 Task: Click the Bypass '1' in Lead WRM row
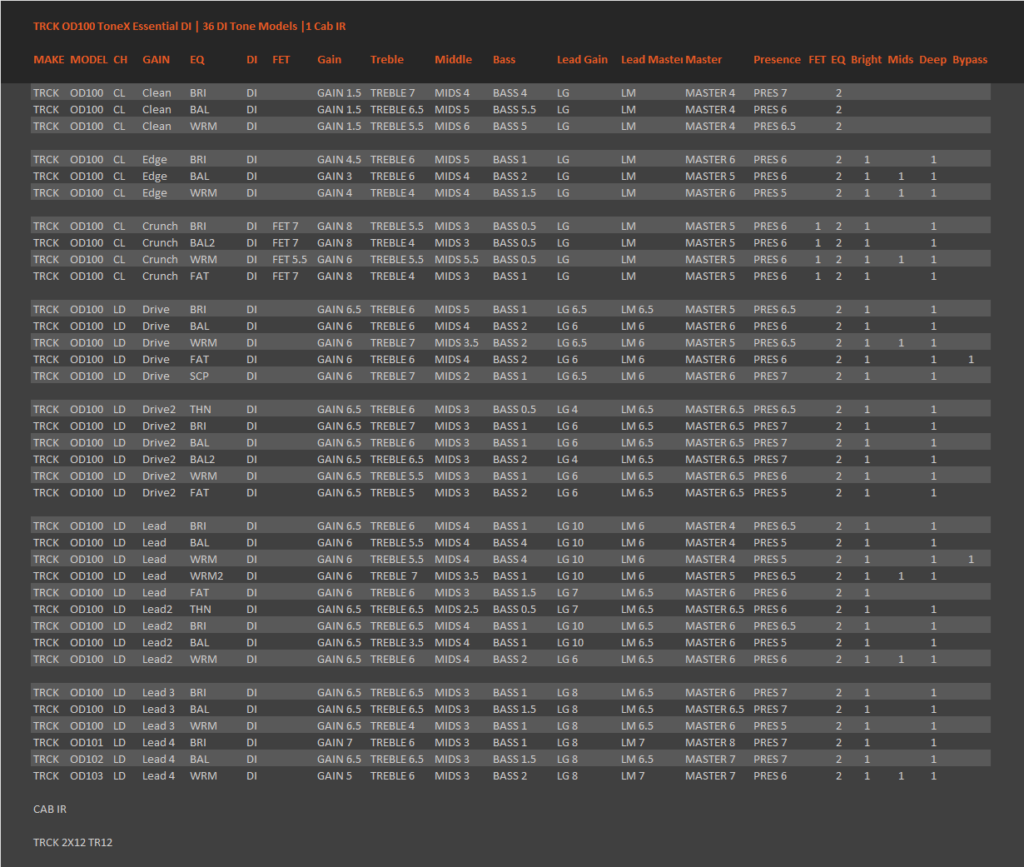pos(970,560)
